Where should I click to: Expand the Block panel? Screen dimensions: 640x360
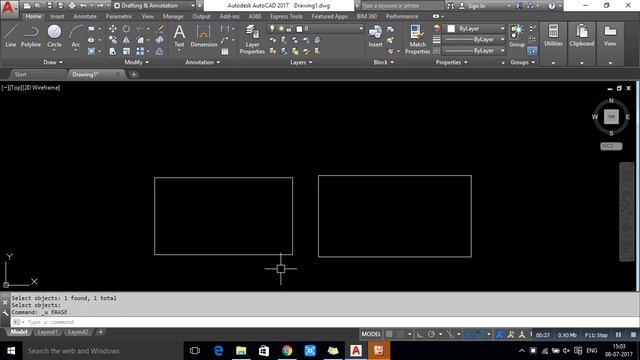(384, 62)
